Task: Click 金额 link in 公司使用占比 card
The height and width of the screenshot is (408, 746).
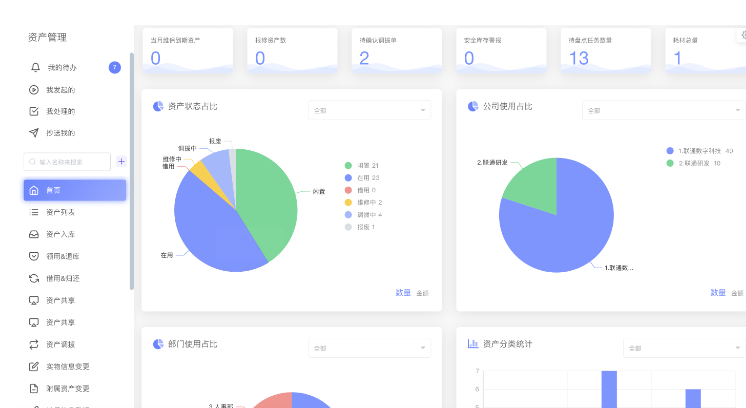Action: [737, 293]
